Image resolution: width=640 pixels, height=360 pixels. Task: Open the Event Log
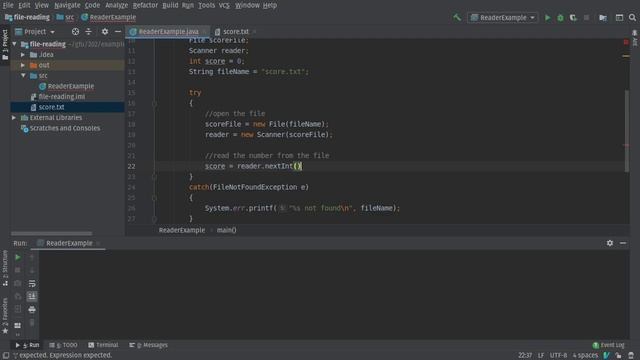(x=608, y=345)
